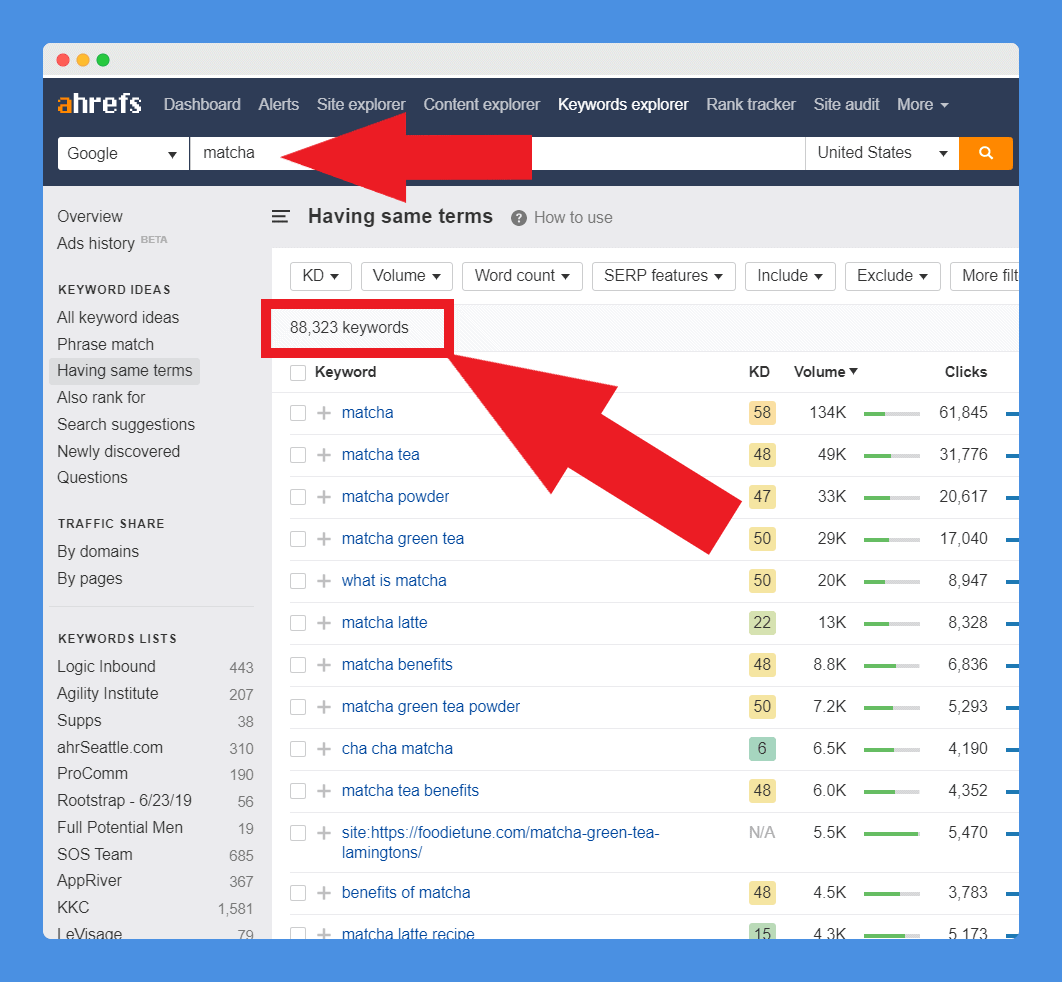Screen dimensions: 1062x982
Task: Select Questions in the sidebar
Action: 92,477
